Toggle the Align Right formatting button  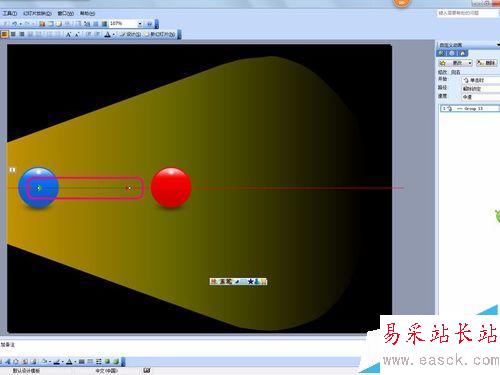22,34
